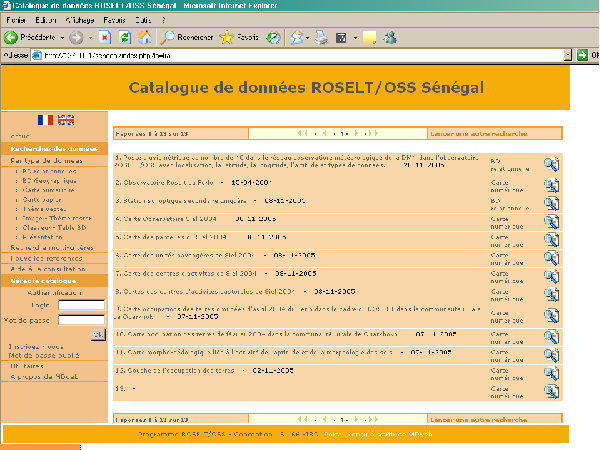Click the Refresh page icon
The width and height of the screenshot is (600, 450).
pyautogui.click(x=125, y=38)
